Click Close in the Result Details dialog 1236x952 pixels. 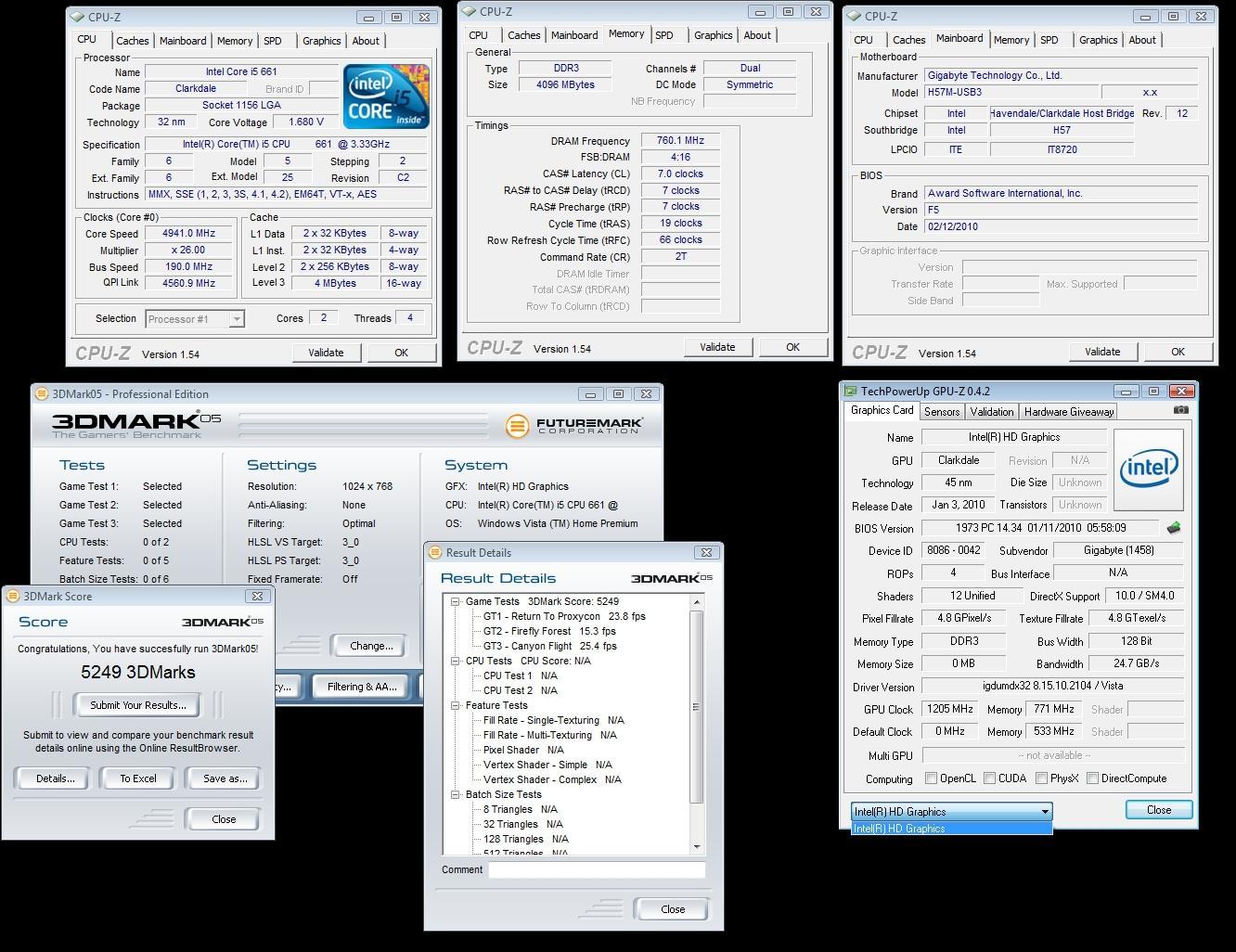pyautogui.click(x=673, y=909)
